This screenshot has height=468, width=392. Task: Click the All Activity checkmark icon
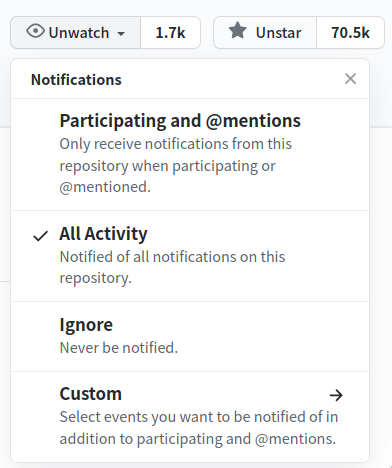coord(41,236)
